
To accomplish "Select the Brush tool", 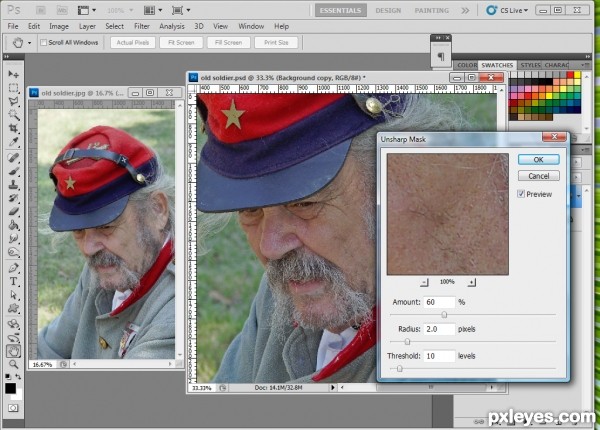I will coord(13,171).
